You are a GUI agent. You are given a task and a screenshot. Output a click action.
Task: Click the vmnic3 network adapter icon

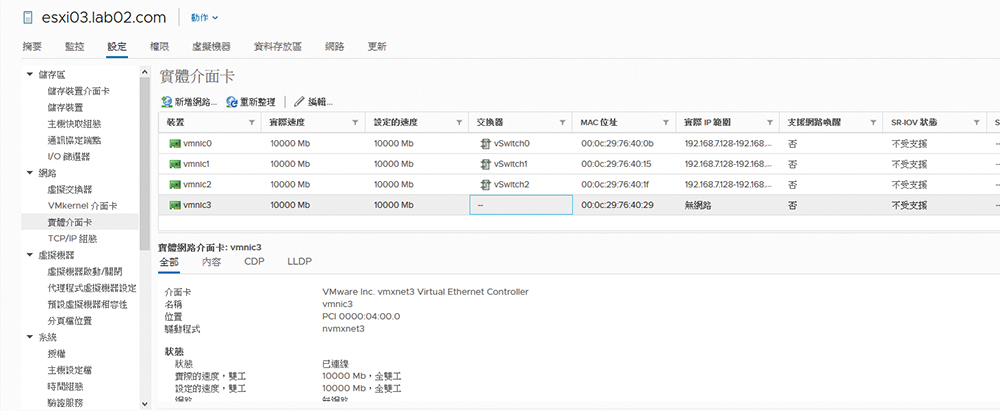point(175,205)
